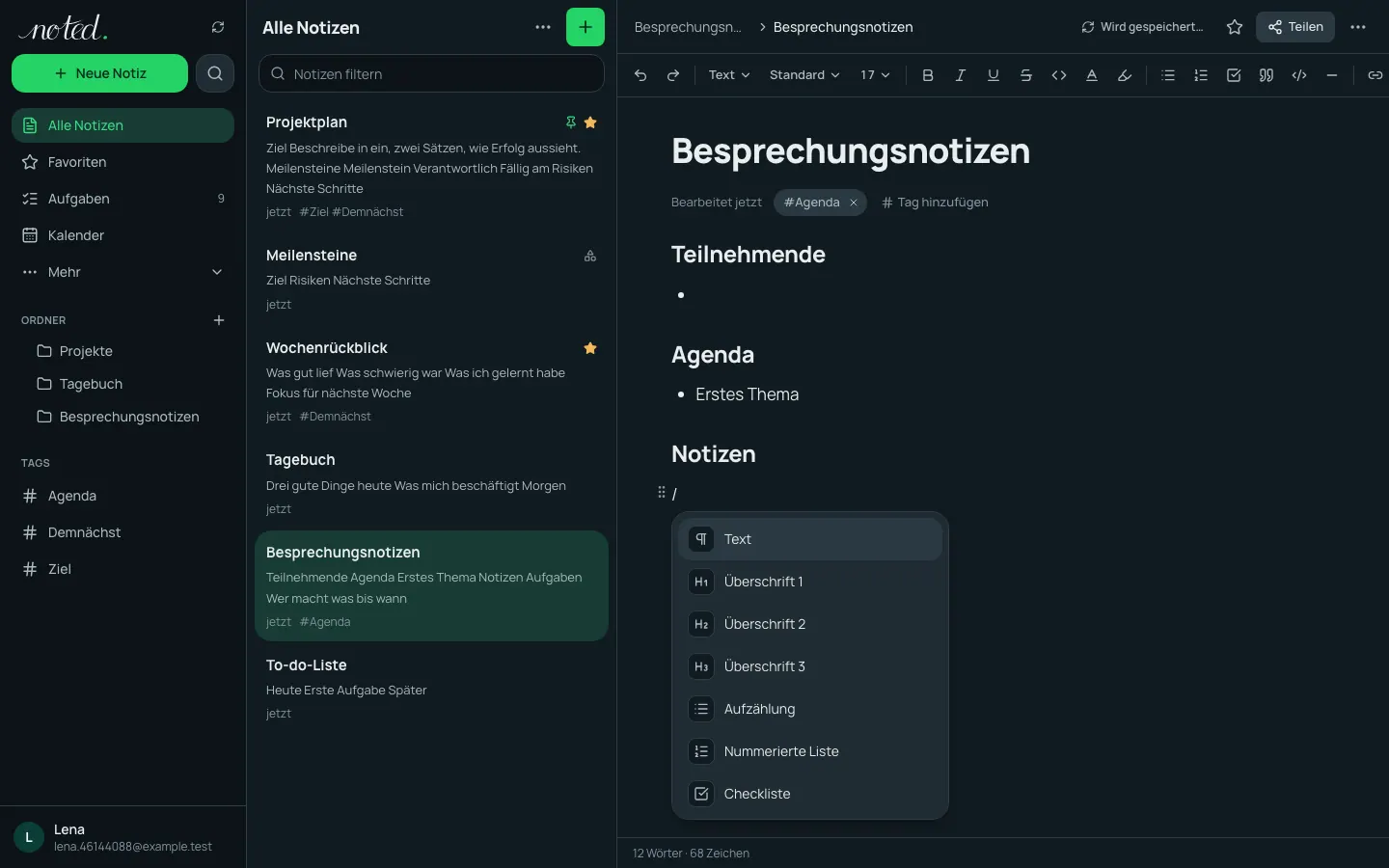Image resolution: width=1389 pixels, height=868 pixels.
Task: Open the Projekte folder
Action: pos(123,351)
